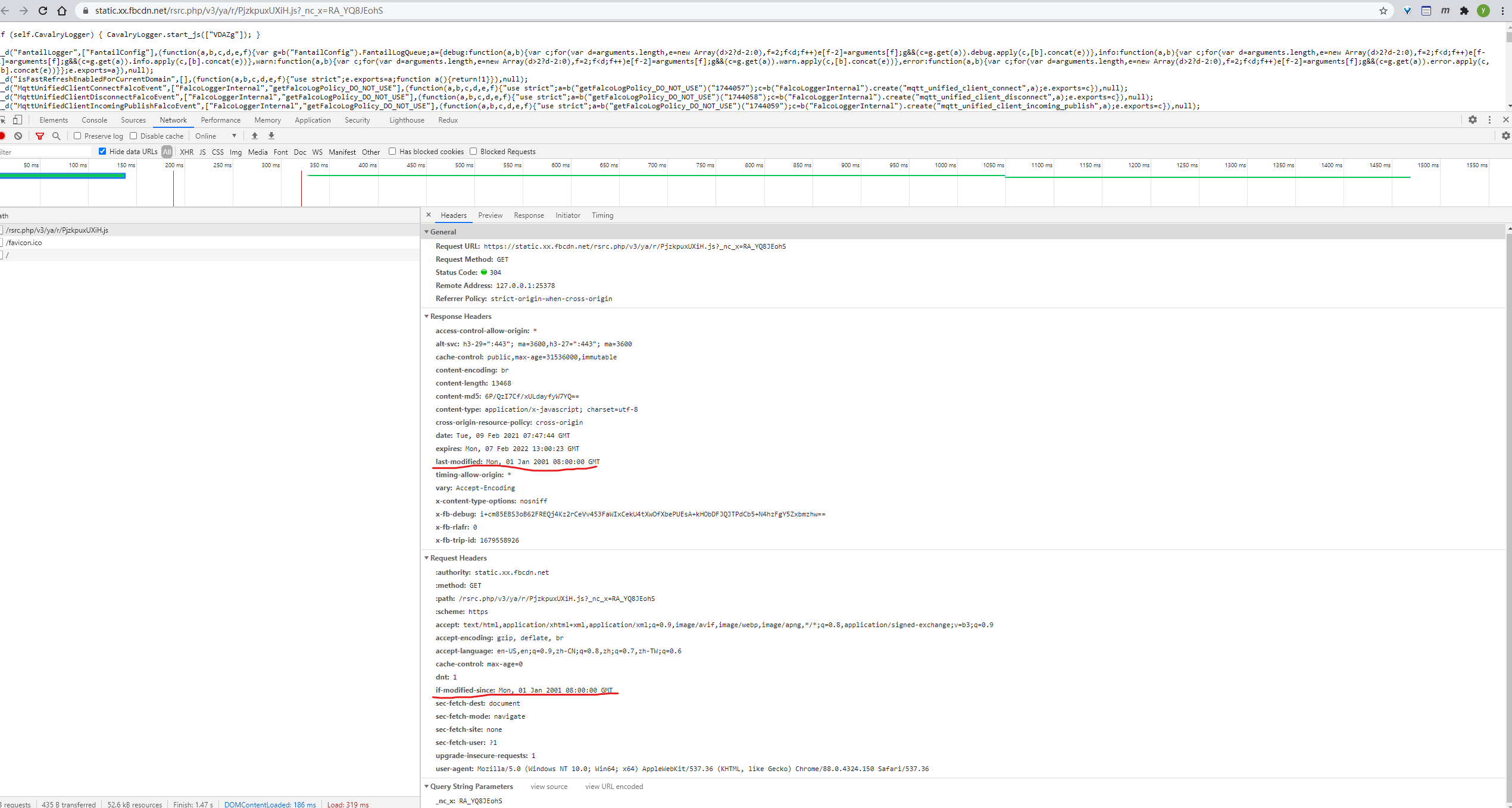
Task: Open DevTools settings gear icon
Action: pos(1472,120)
